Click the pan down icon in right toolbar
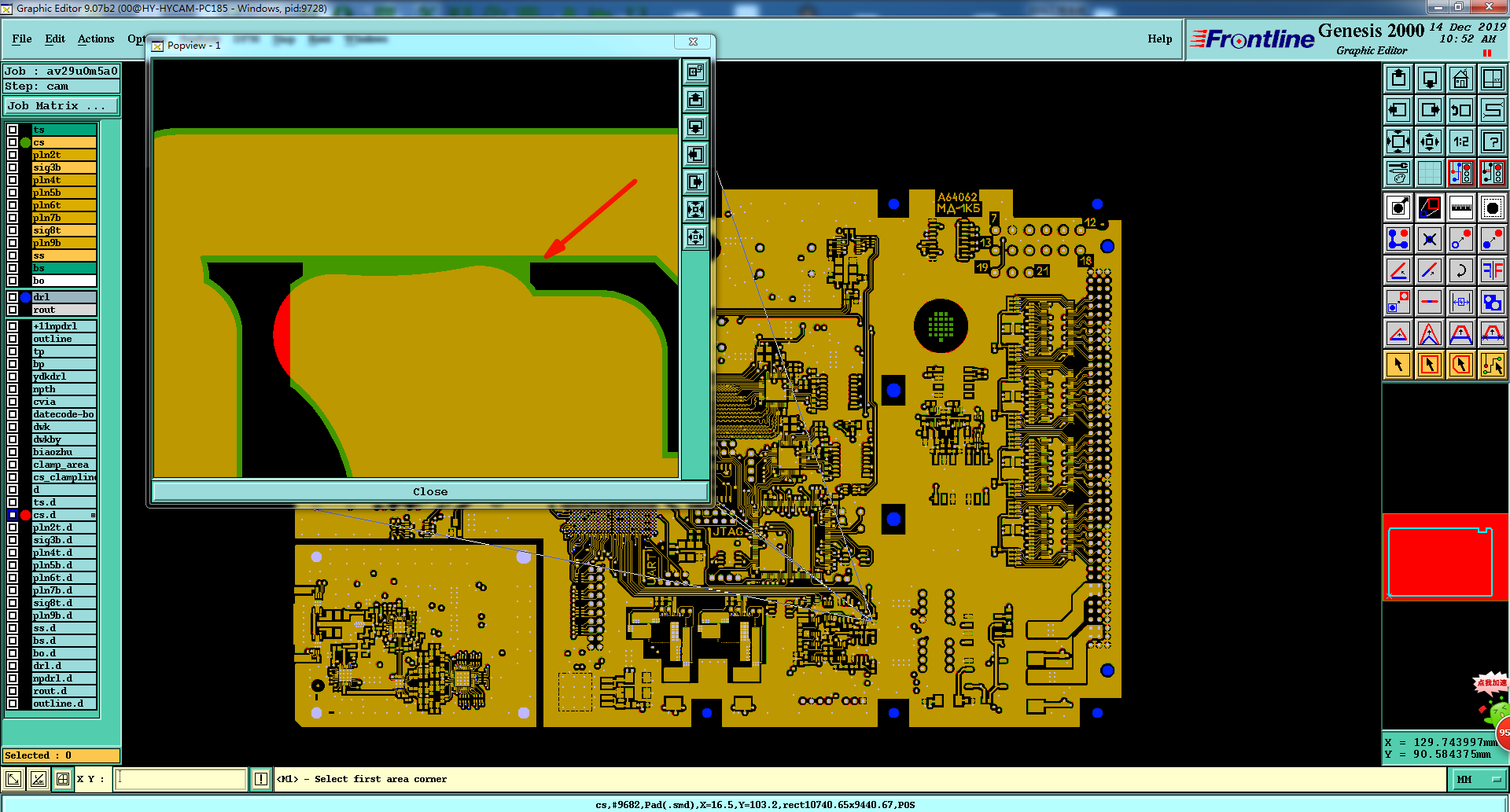 [x=1430, y=79]
